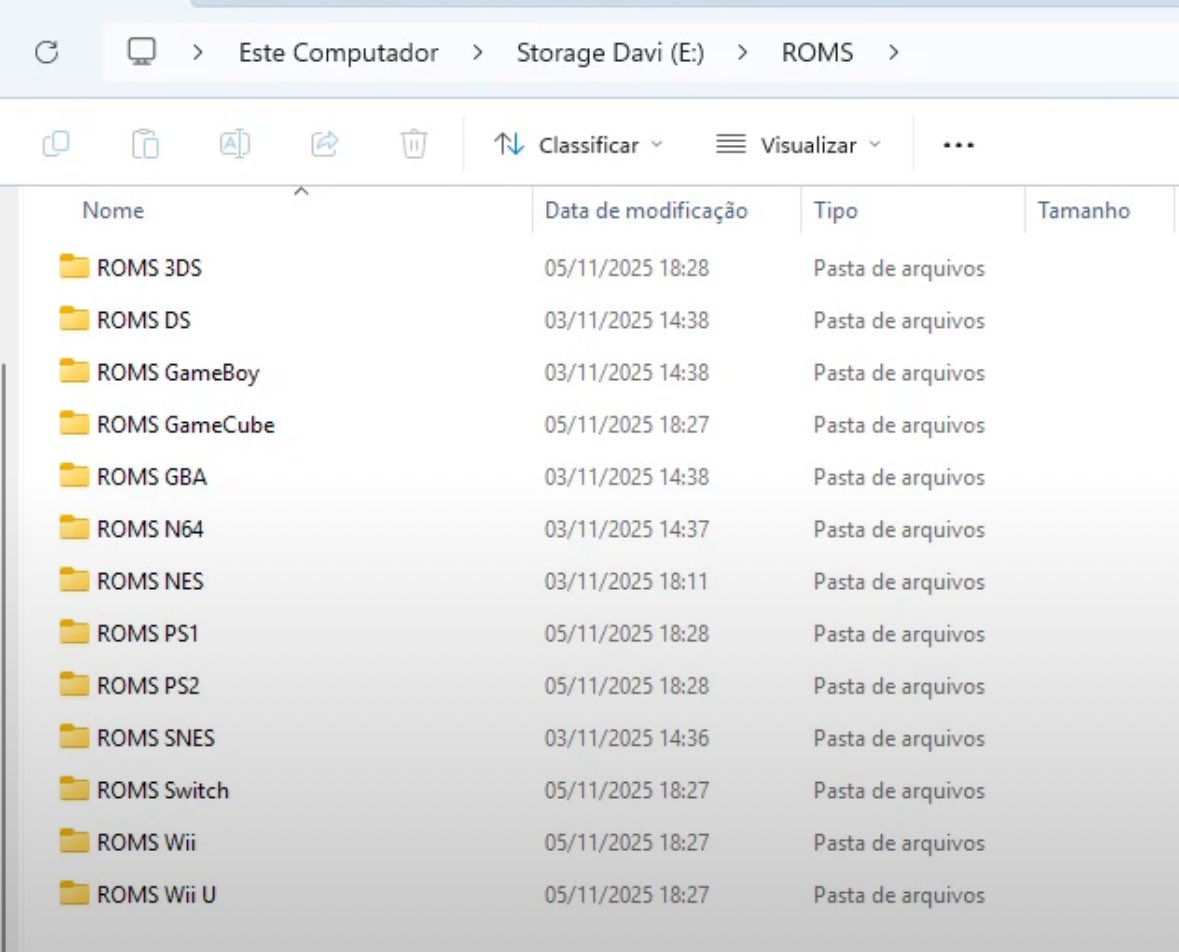The height and width of the screenshot is (952, 1179).
Task: Expand chevron before Este Computador
Action: coord(198,53)
